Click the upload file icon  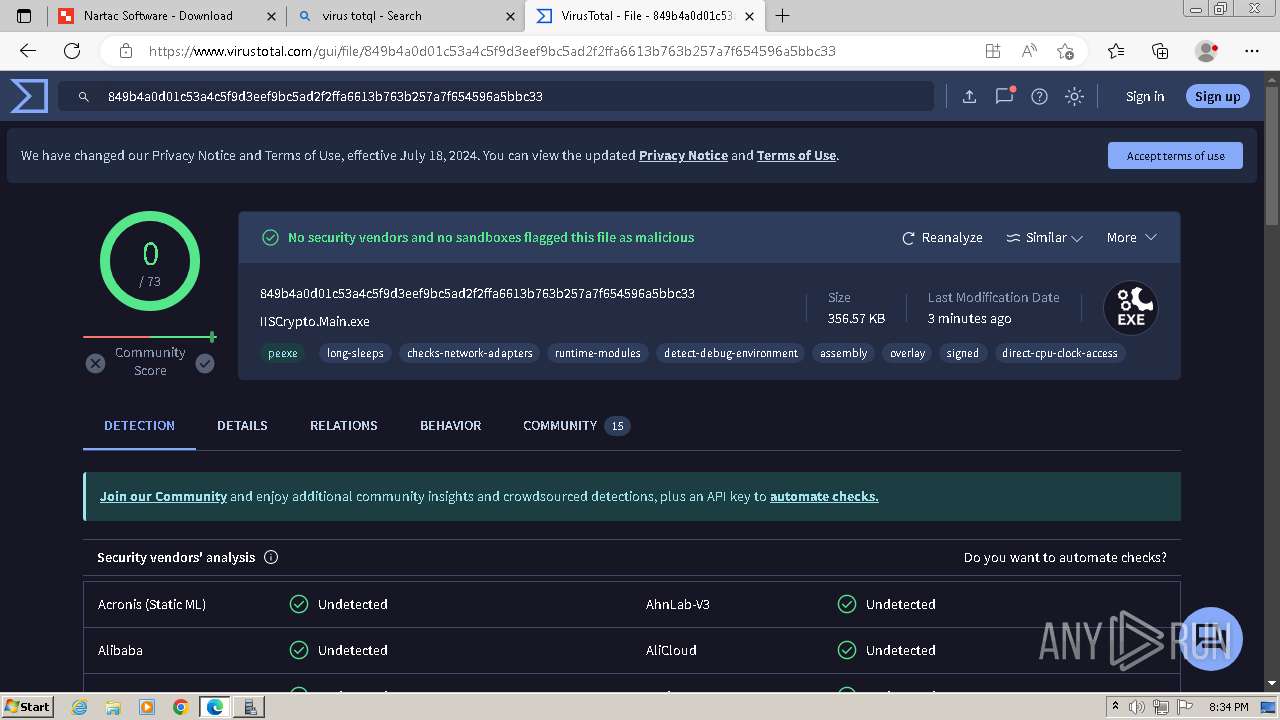969,96
